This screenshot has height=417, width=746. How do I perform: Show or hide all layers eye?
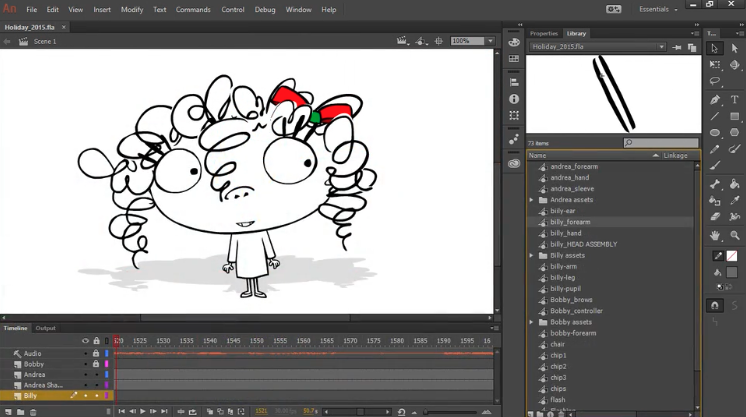pyautogui.click(x=85, y=341)
